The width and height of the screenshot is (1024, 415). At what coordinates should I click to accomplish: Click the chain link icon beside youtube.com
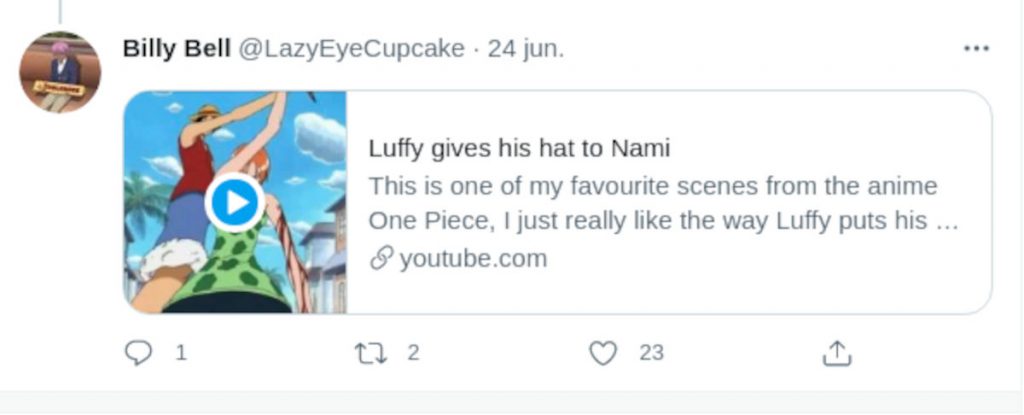point(381,259)
